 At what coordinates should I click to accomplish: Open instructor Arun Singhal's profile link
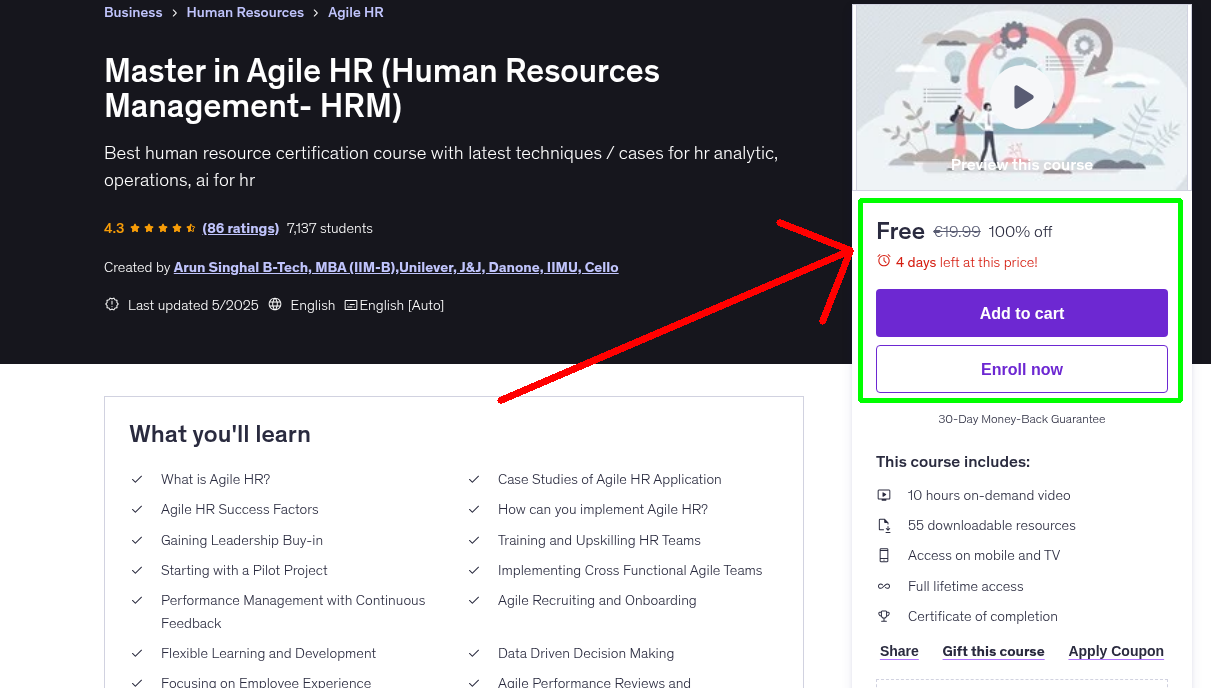397,267
